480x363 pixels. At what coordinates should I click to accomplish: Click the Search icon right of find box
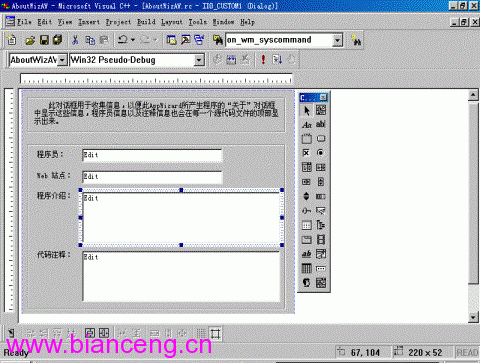(356, 40)
